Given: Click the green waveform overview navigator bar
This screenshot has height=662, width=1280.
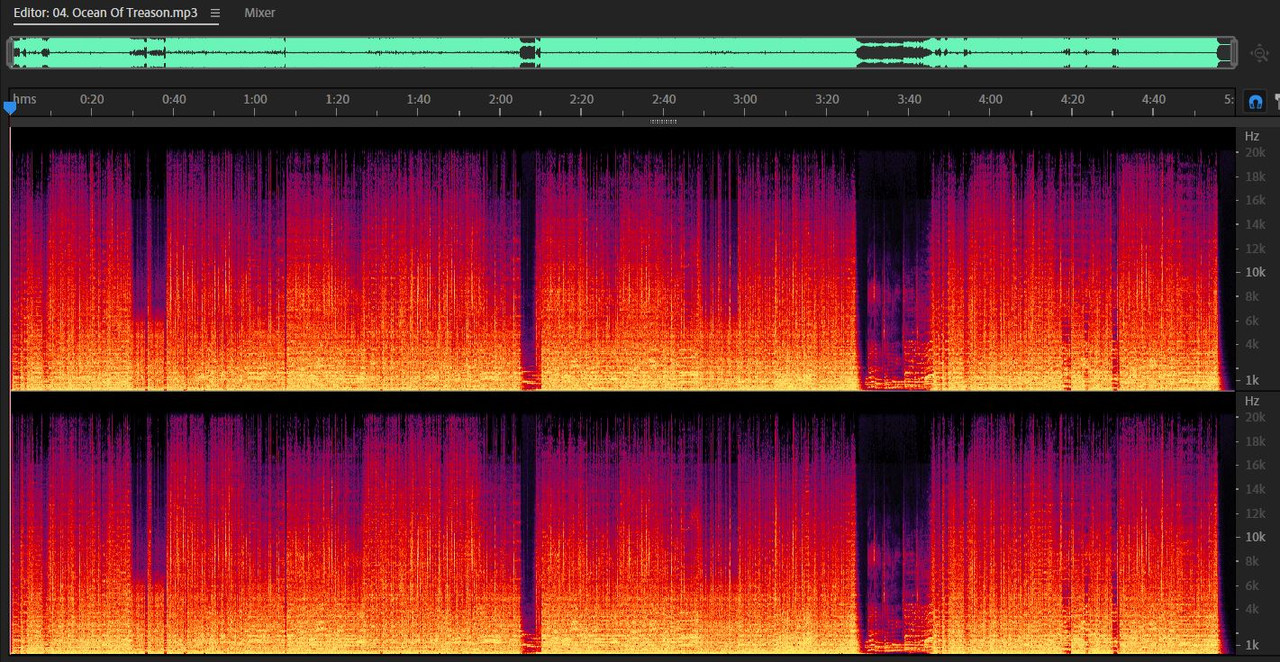Looking at the screenshot, I should 622,53.
